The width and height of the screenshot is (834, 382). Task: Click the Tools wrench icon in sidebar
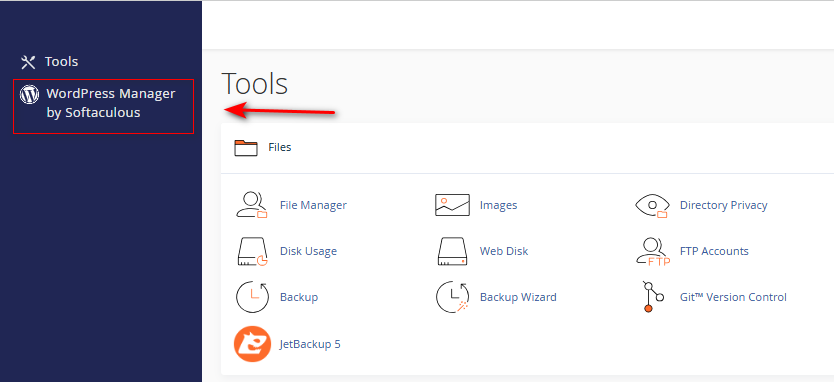click(28, 62)
